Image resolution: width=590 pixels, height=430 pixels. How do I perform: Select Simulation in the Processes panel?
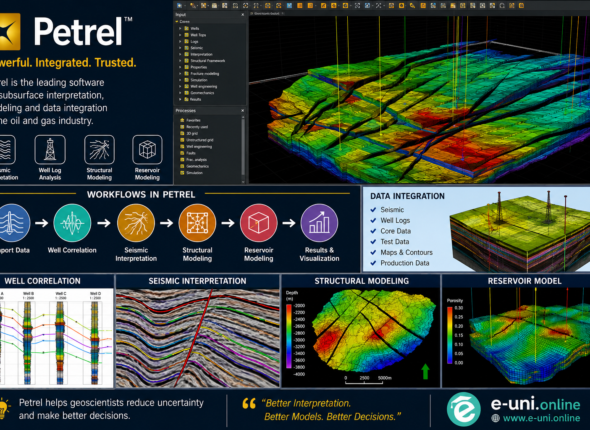tap(194, 173)
